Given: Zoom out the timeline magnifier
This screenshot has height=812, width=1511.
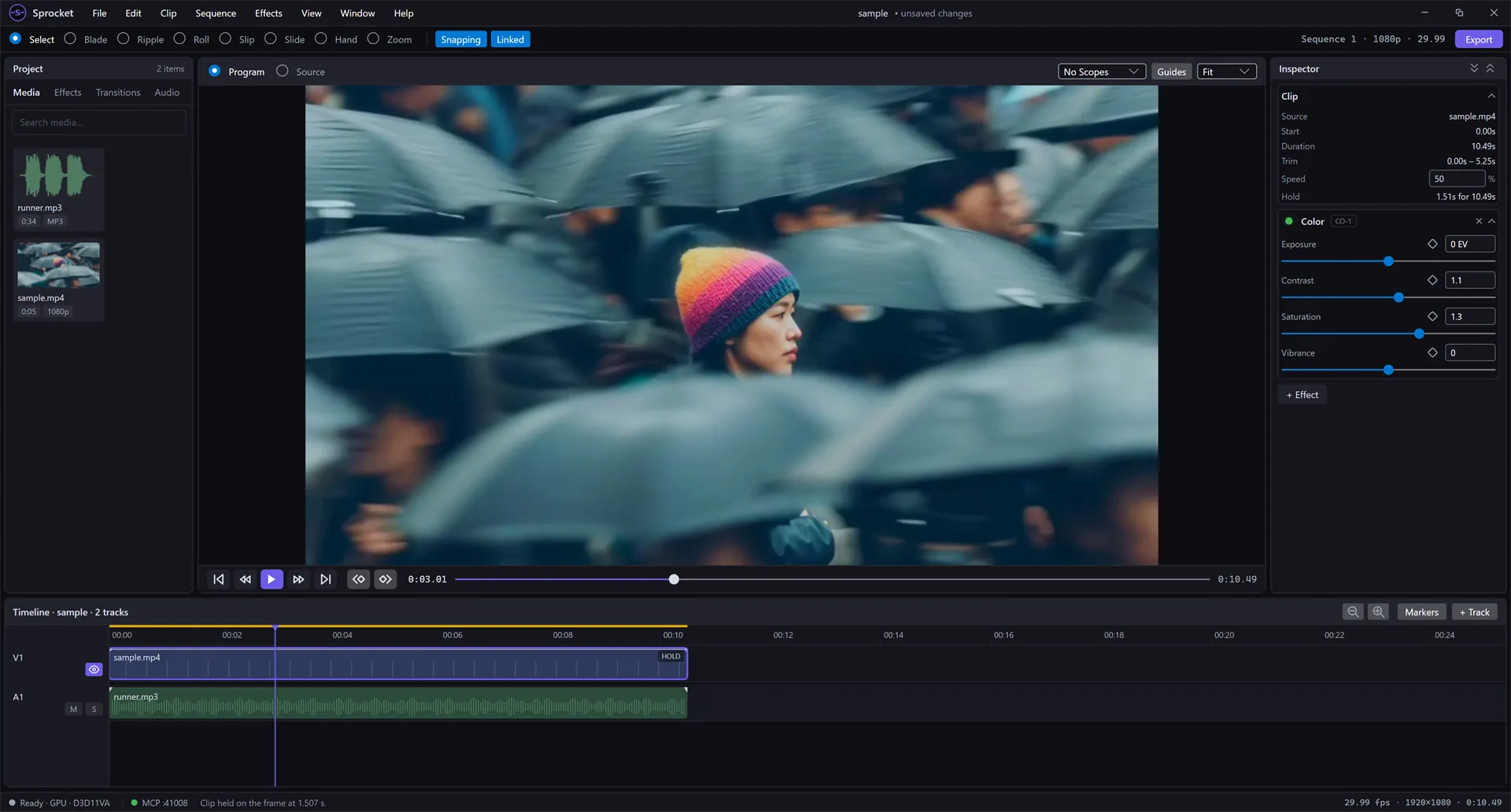Looking at the screenshot, I should click(x=1353, y=612).
